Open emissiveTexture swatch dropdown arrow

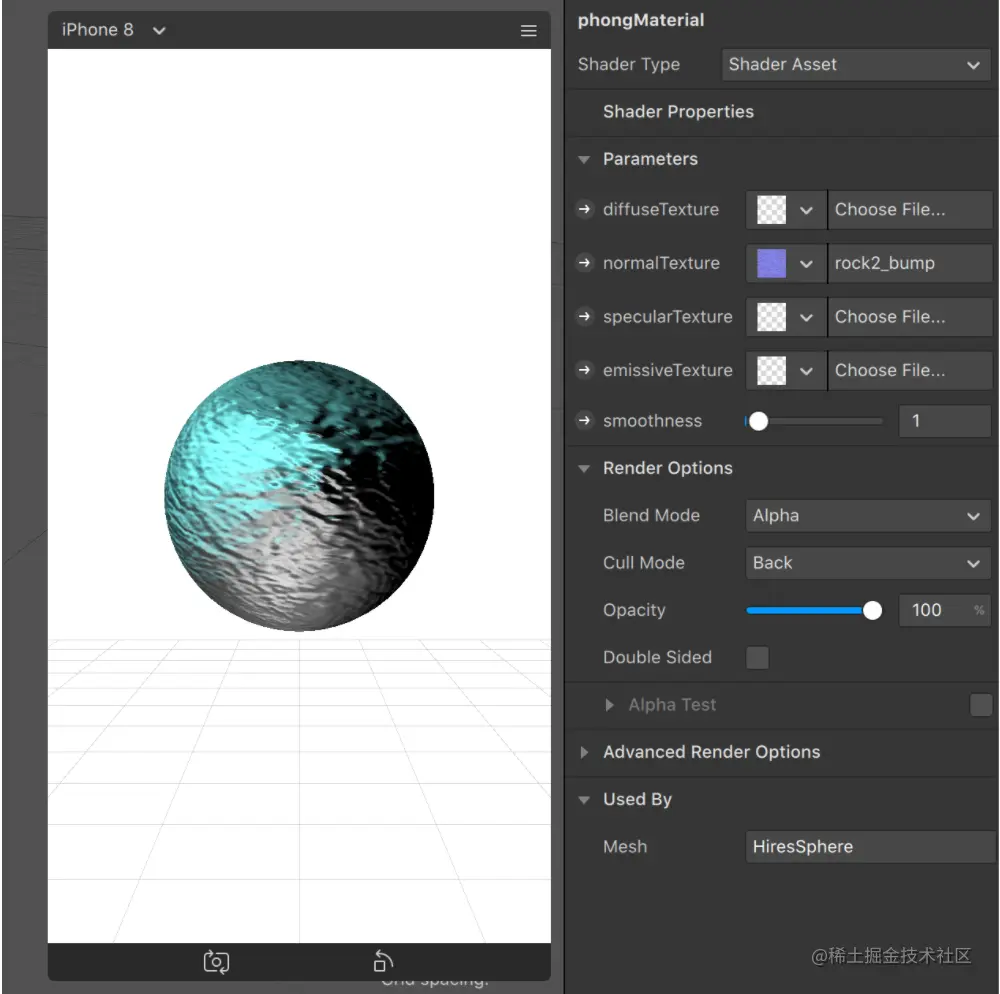[806, 371]
